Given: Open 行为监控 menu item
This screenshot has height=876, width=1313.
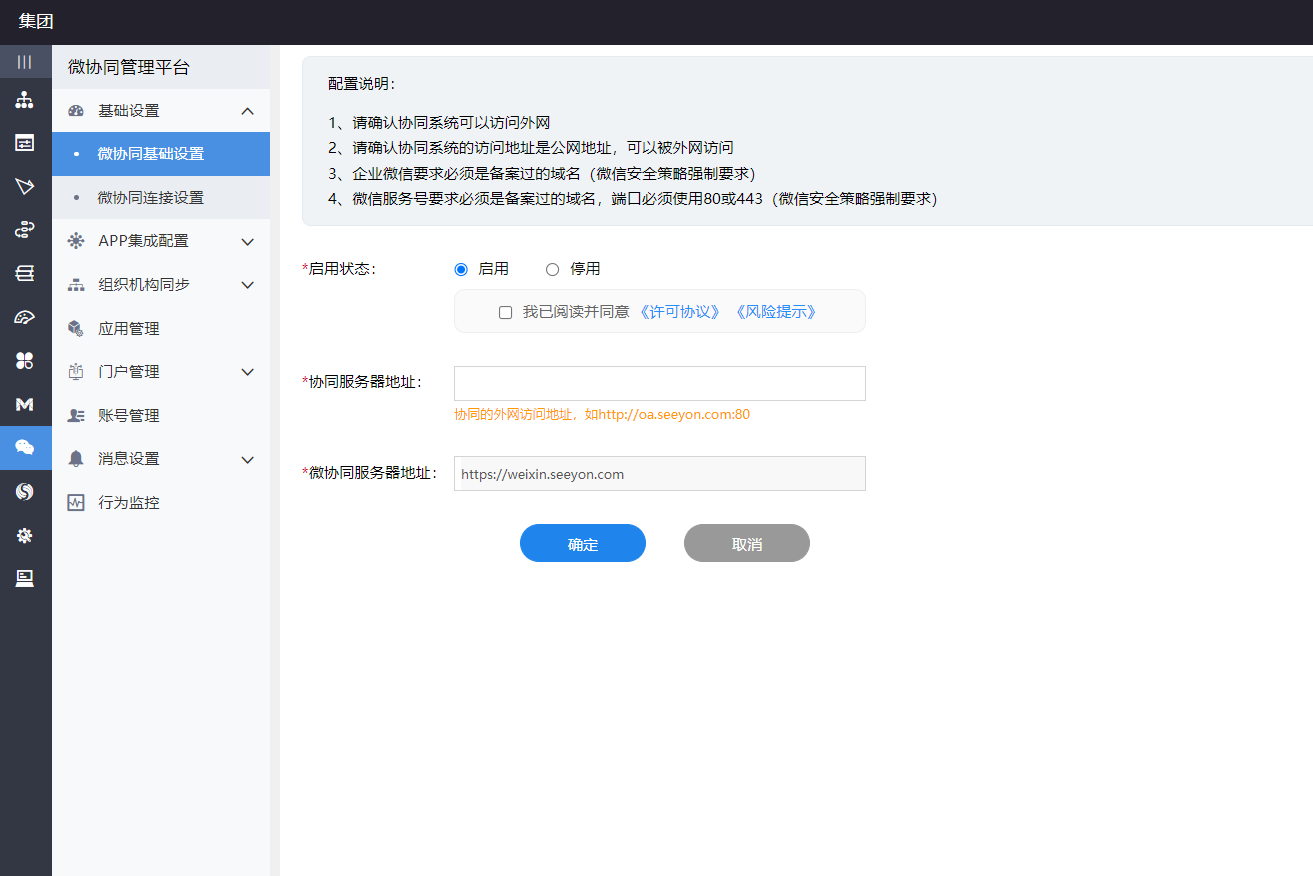Looking at the screenshot, I should pos(129,503).
